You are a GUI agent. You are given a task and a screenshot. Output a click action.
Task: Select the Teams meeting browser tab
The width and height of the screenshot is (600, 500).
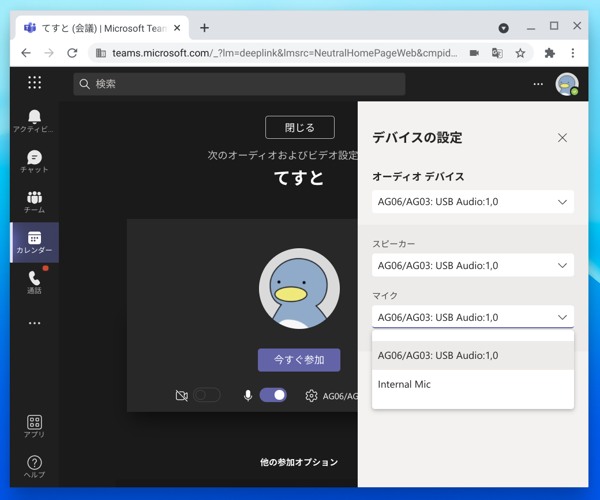[103, 28]
